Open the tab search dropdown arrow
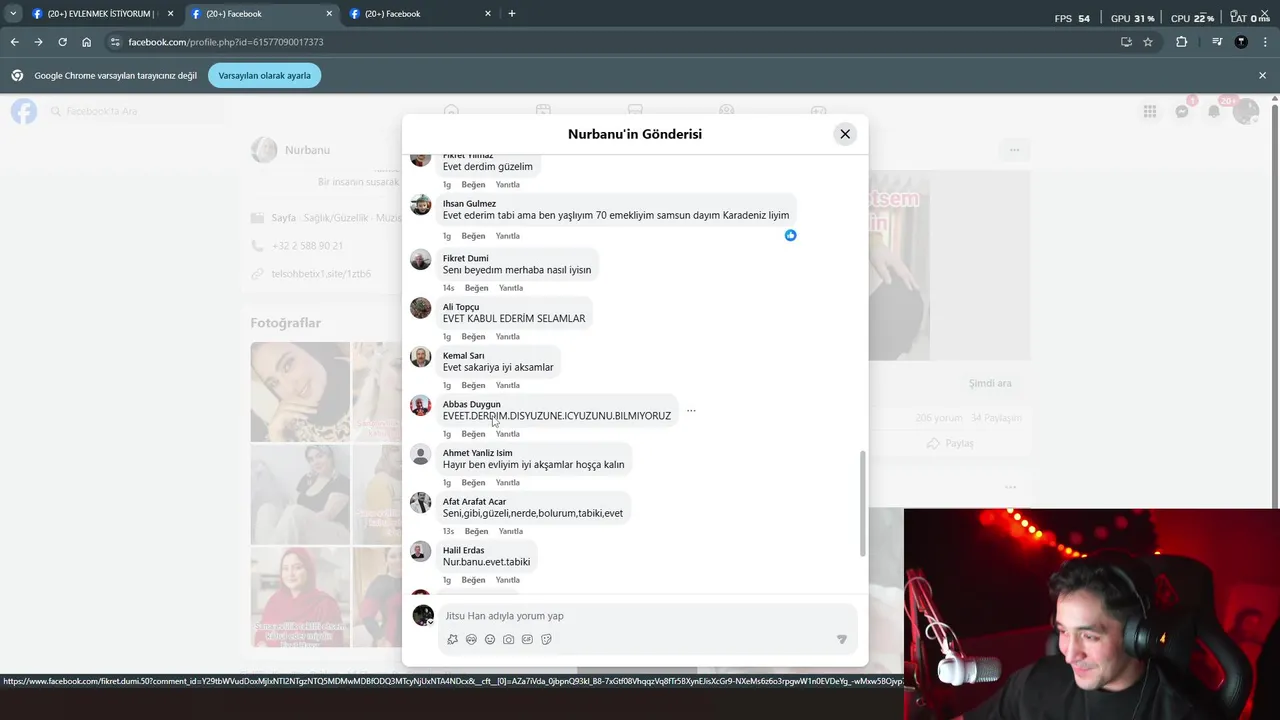 coord(13,14)
